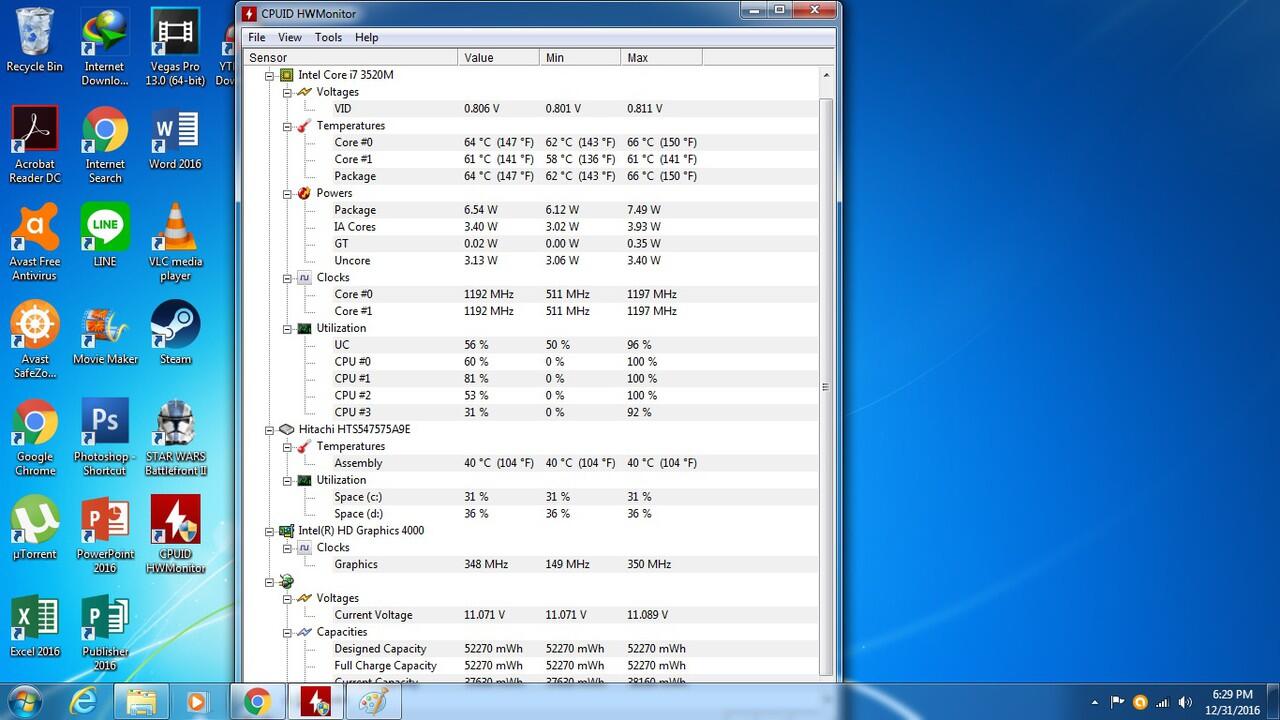Screen dimensions: 1280x720
Task: Collapse the battery Capacities section
Action: [x=287, y=632]
